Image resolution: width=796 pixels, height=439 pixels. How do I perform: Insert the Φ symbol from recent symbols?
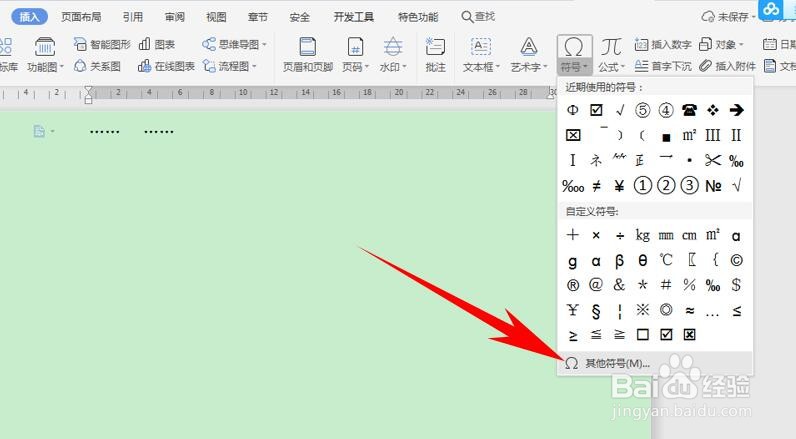(573, 110)
